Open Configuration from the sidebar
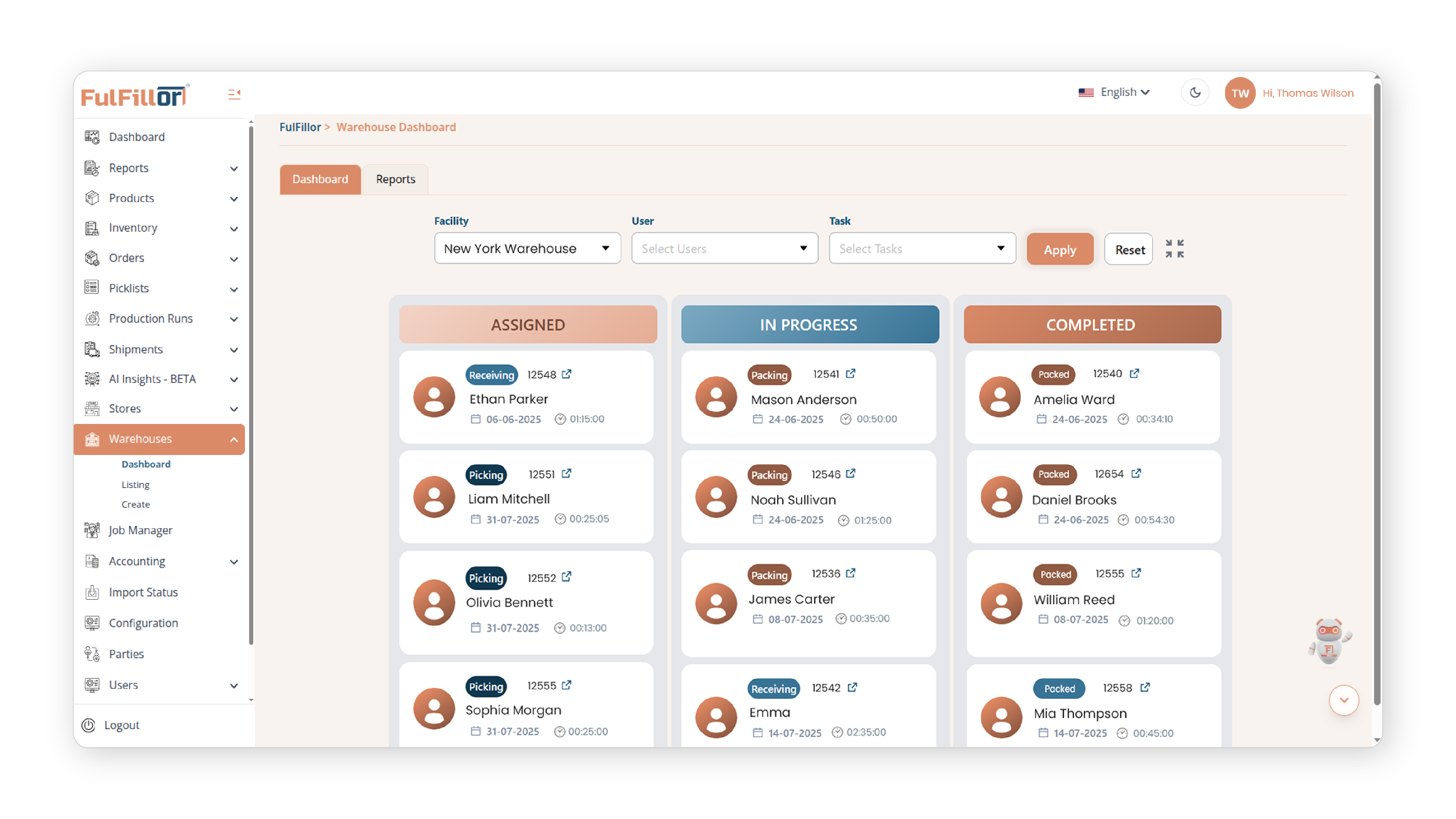The width and height of the screenshot is (1456, 819). (143, 622)
